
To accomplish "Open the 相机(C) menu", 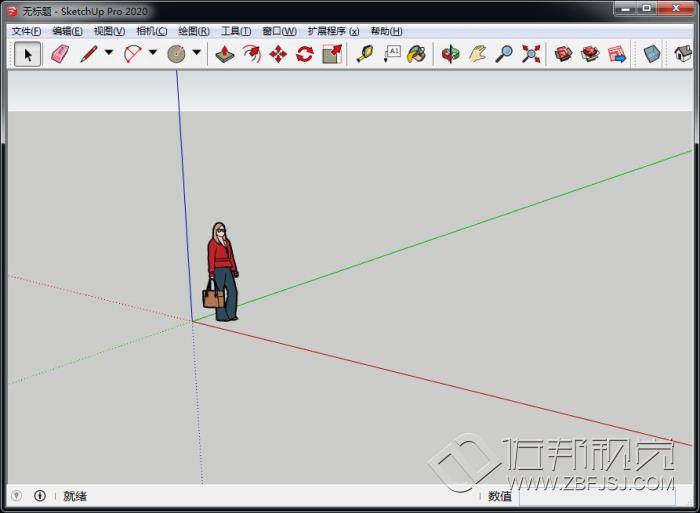I will (151, 31).
